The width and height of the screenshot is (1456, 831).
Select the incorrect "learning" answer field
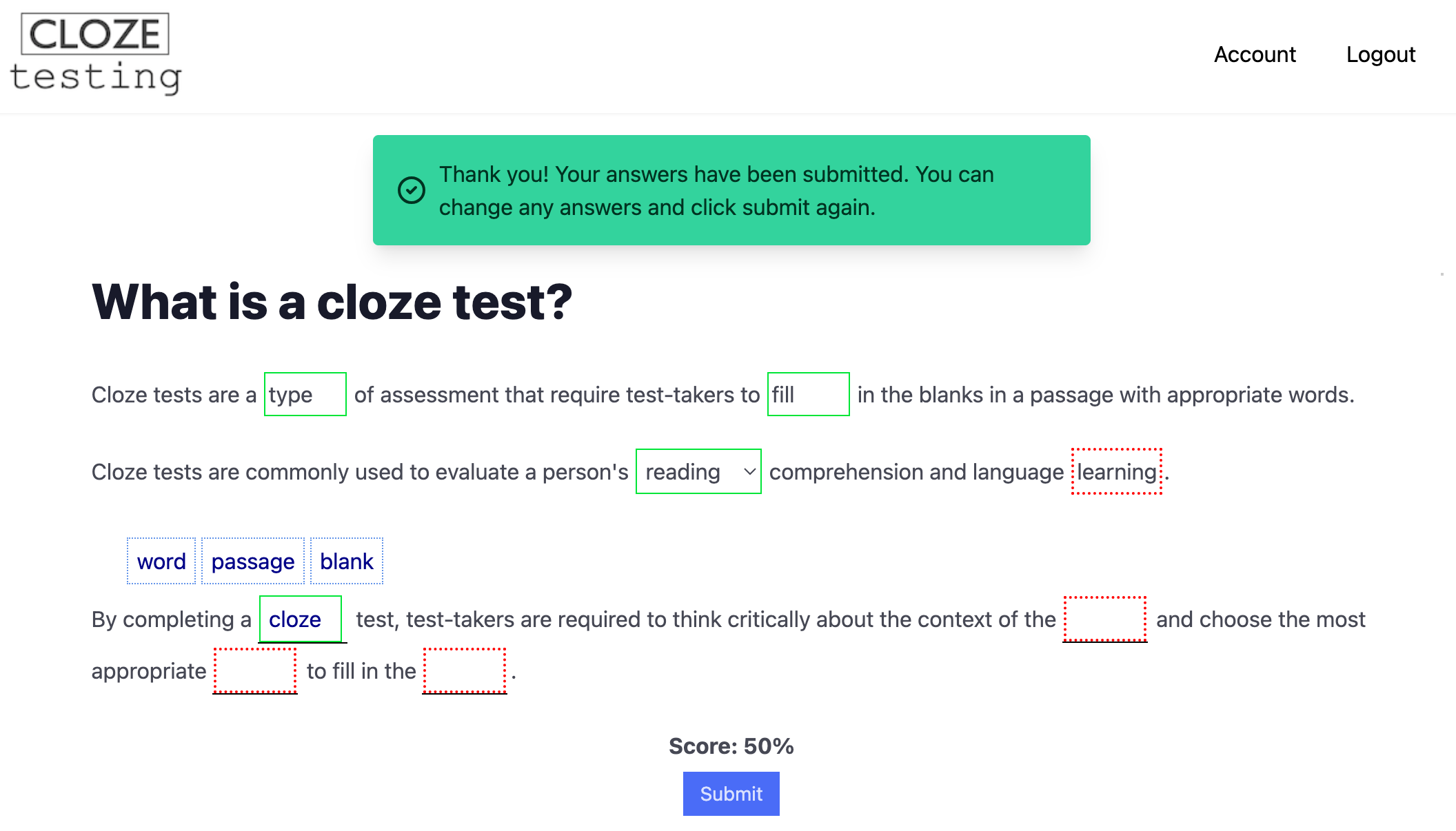tap(1116, 472)
